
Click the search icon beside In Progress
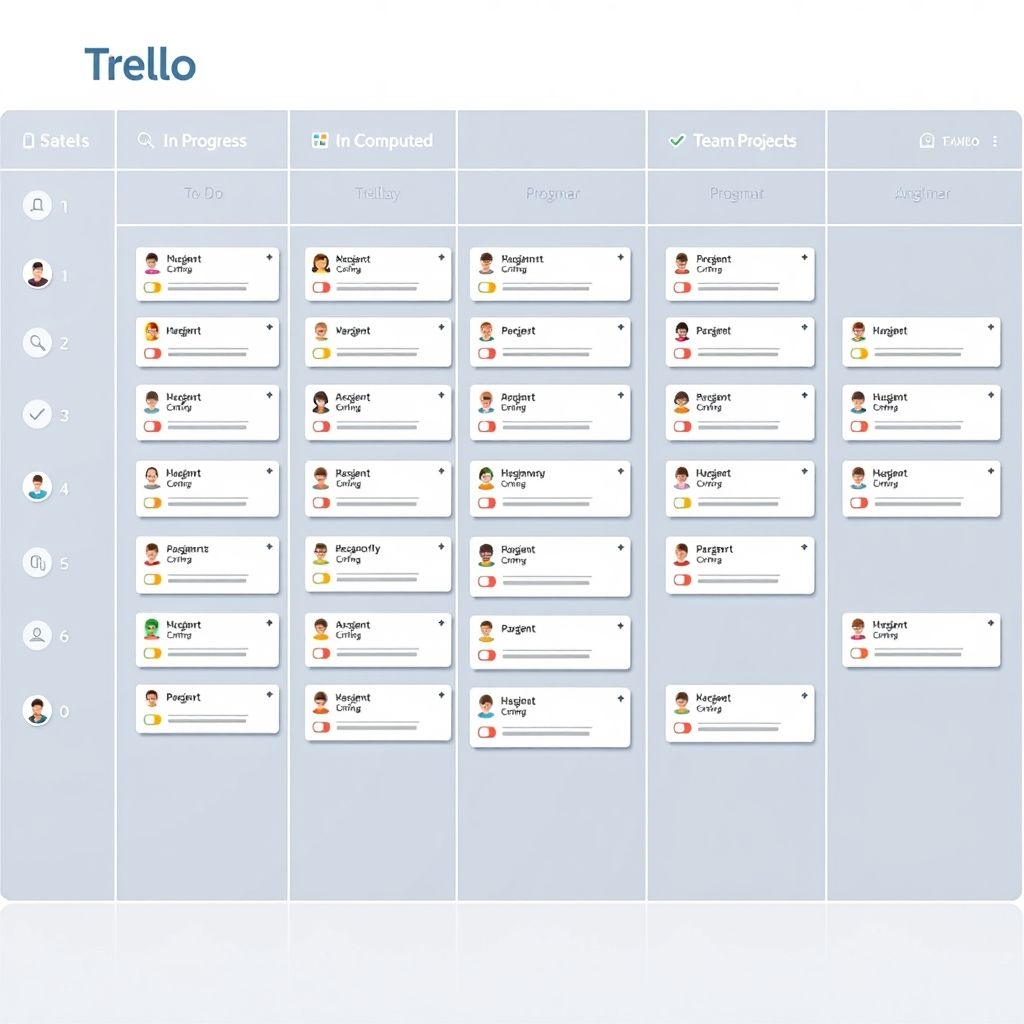tap(146, 140)
